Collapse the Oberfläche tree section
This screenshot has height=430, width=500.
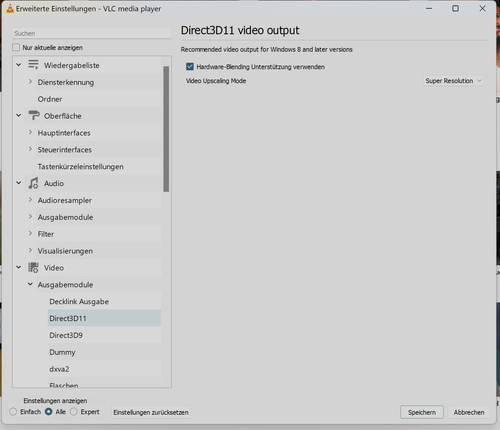click(19, 115)
